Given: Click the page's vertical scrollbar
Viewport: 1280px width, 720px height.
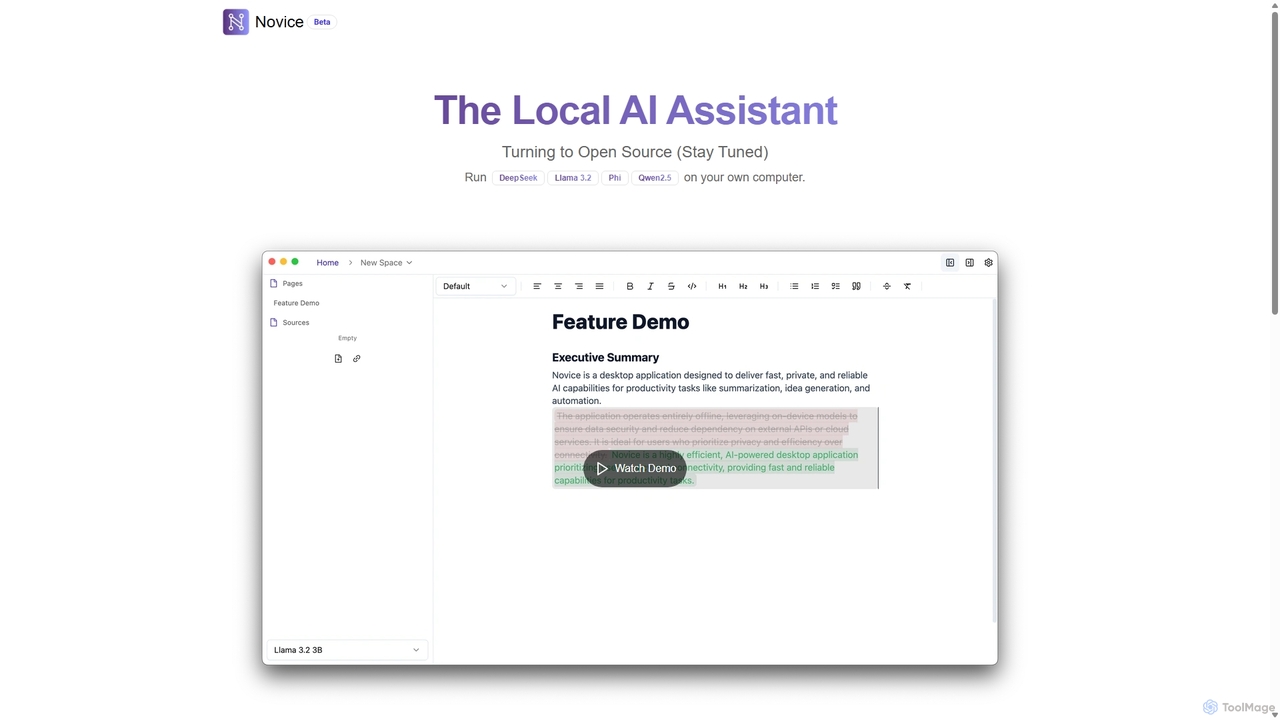Looking at the screenshot, I should [1274, 165].
